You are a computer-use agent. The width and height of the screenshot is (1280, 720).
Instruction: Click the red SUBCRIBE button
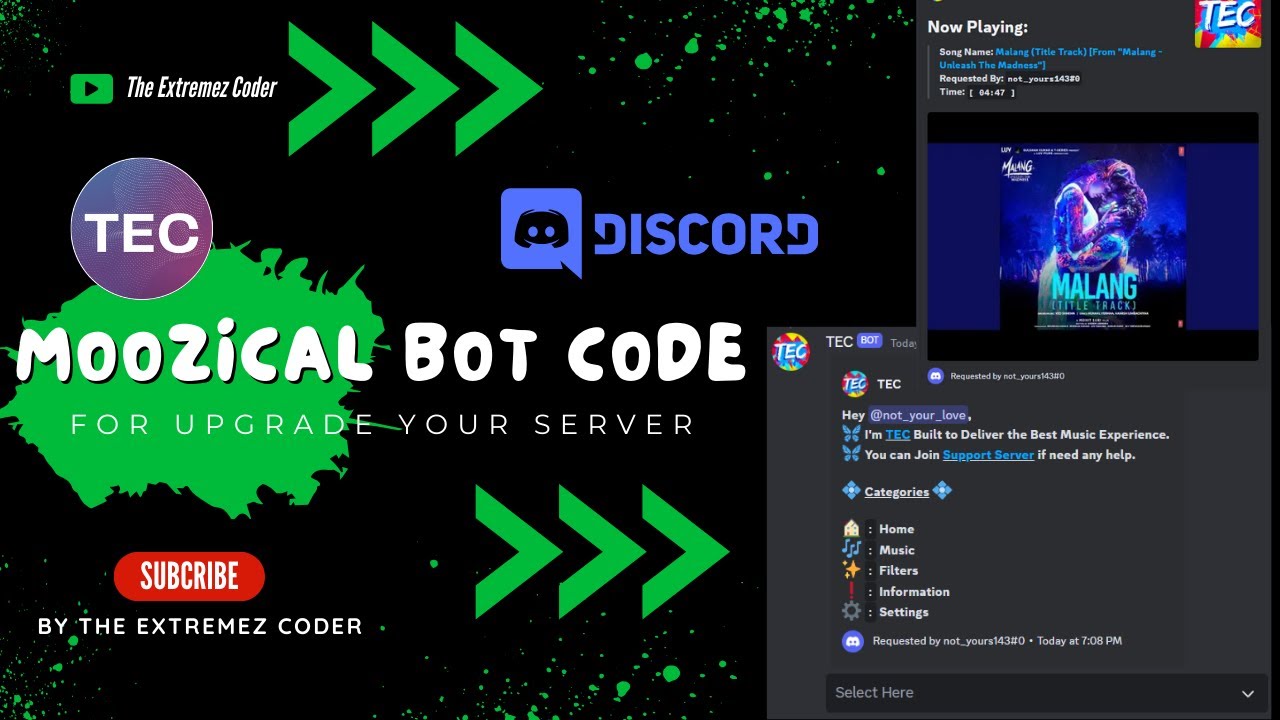tap(189, 576)
